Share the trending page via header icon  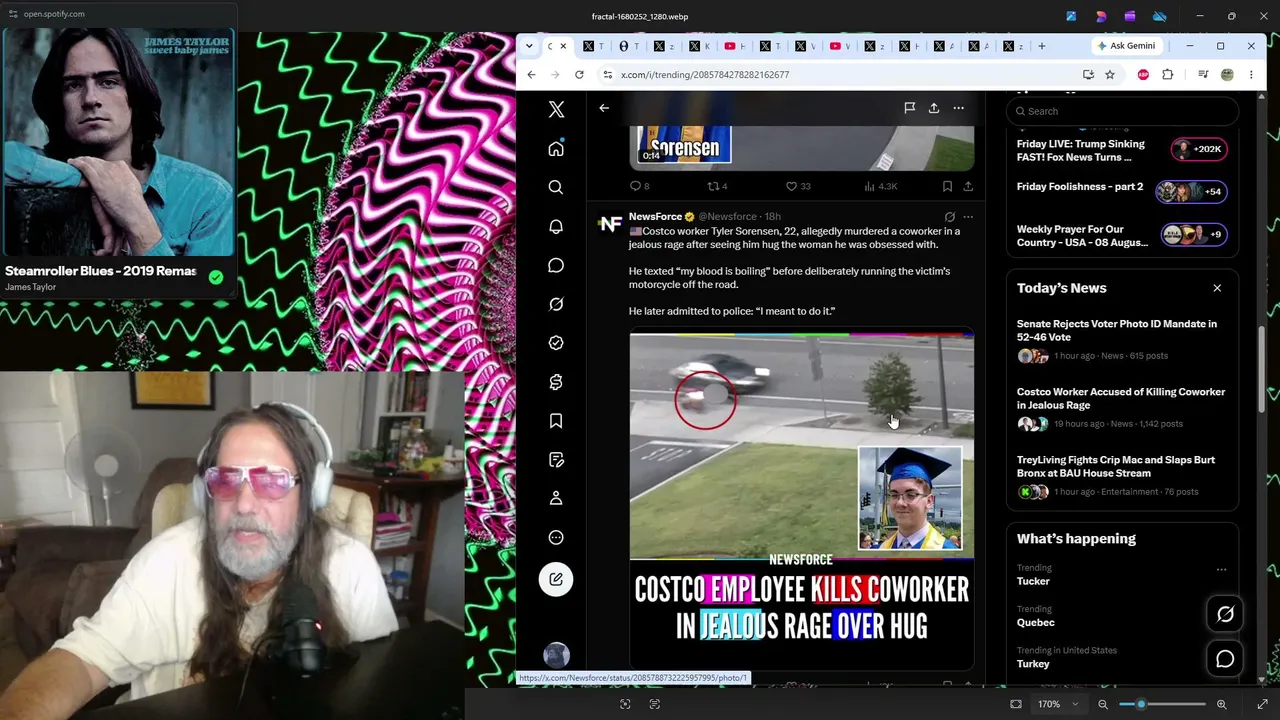click(934, 108)
